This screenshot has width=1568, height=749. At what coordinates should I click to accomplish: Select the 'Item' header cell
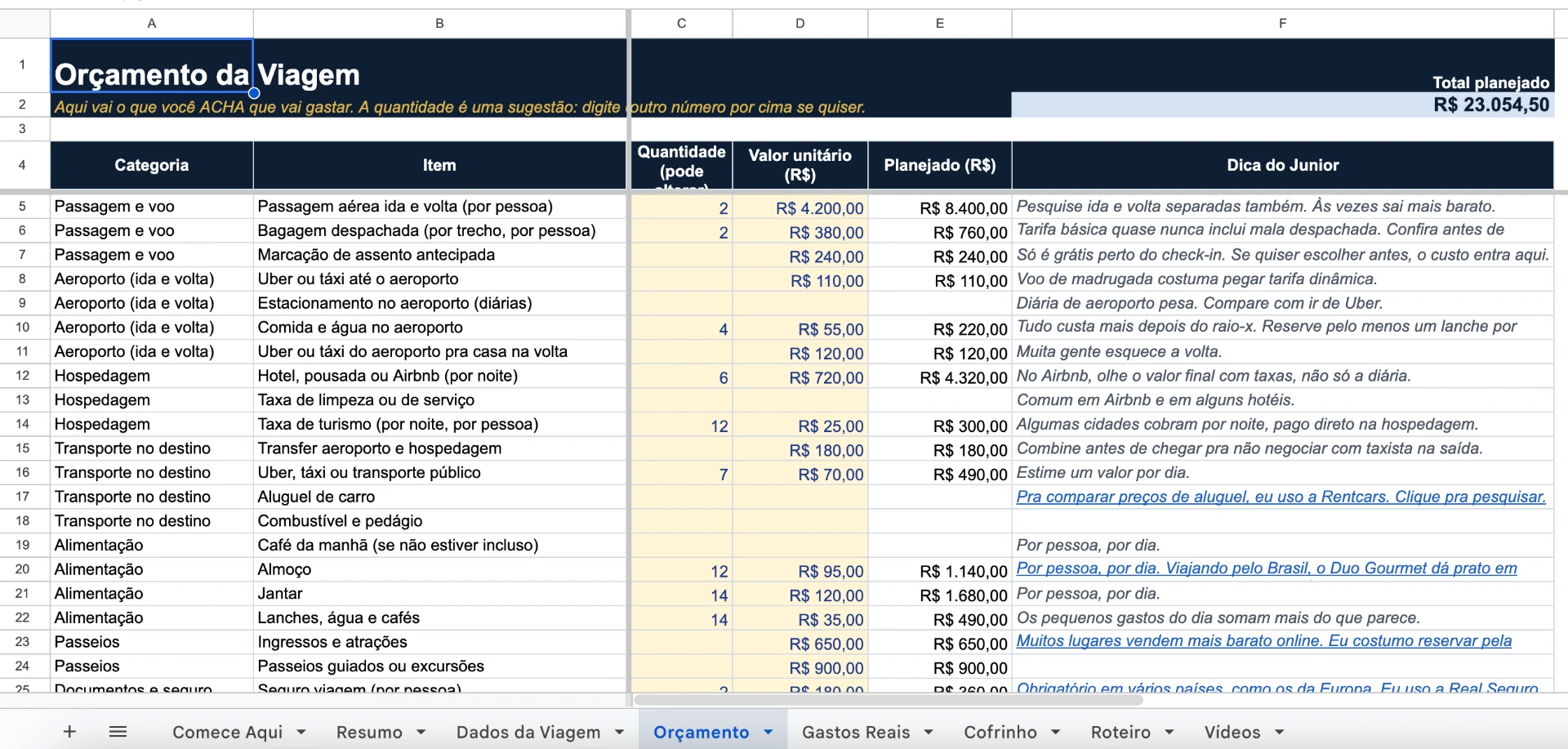(439, 165)
